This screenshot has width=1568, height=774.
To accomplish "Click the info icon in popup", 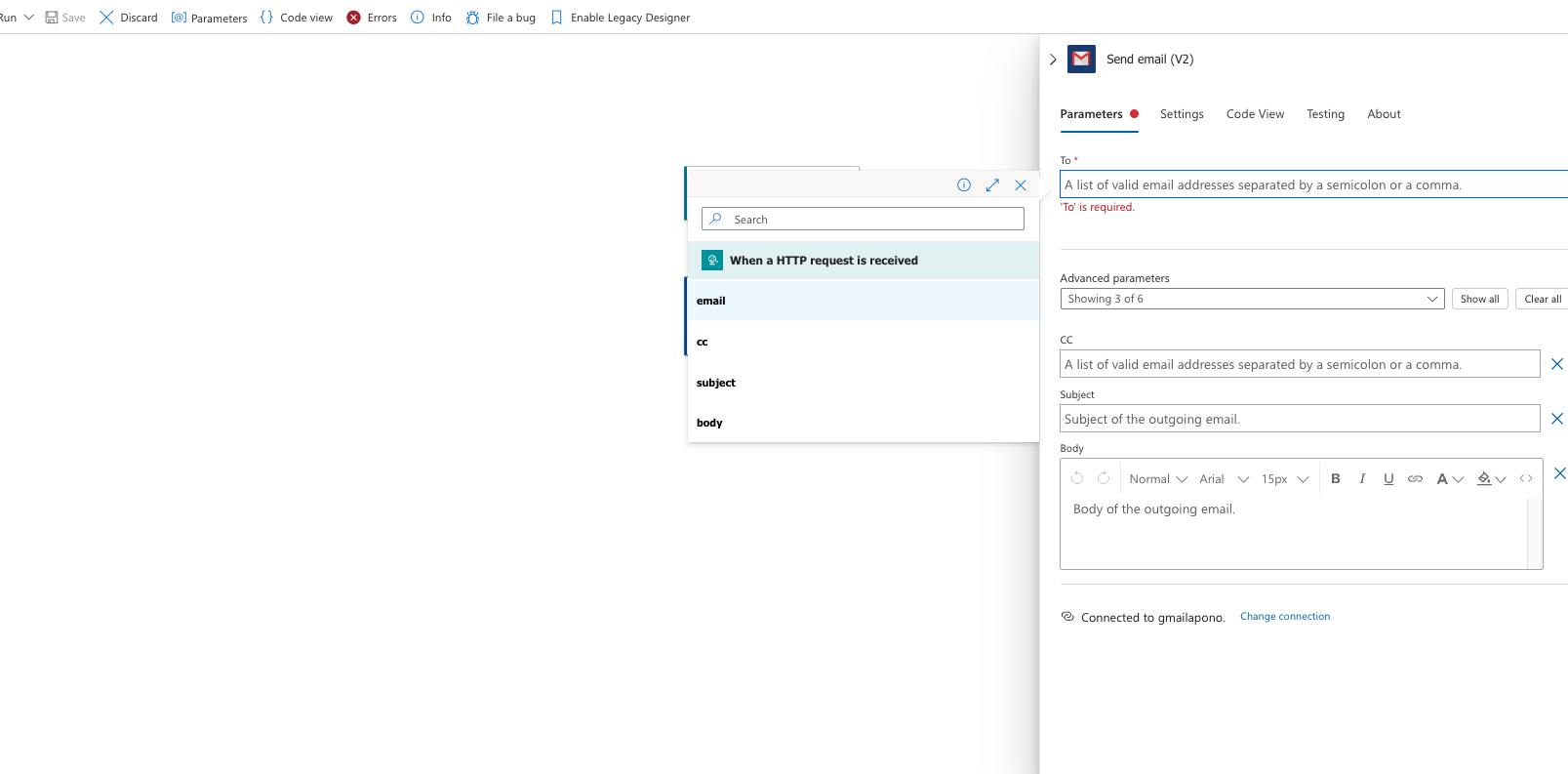I will [x=964, y=185].
